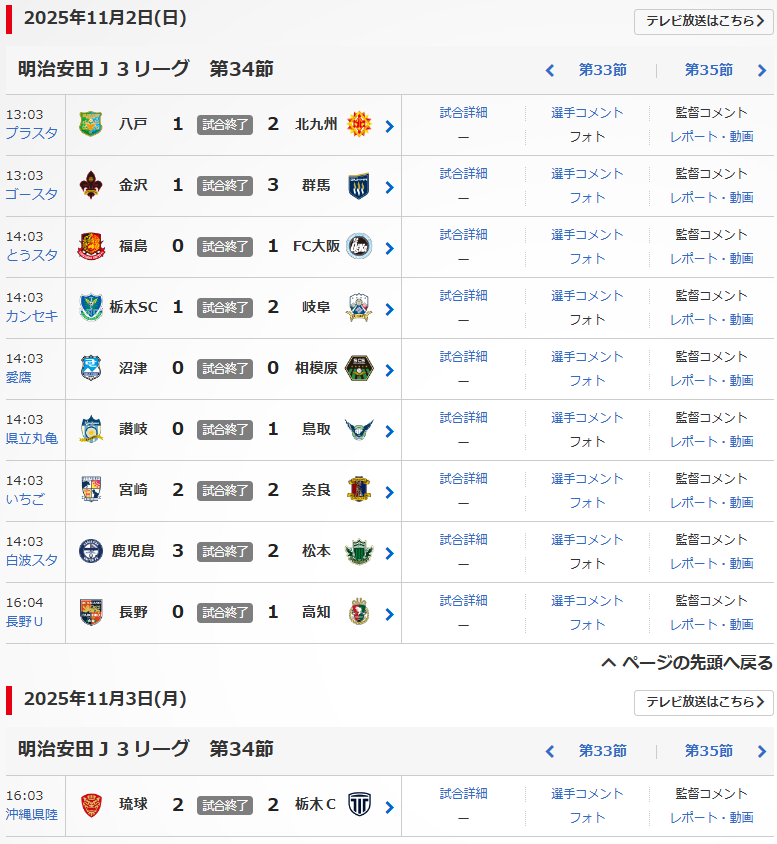This screenshot has width=777, height=844.
Task: Jump back via ページの先頭へ戻る
Action: tap(687, 663)
